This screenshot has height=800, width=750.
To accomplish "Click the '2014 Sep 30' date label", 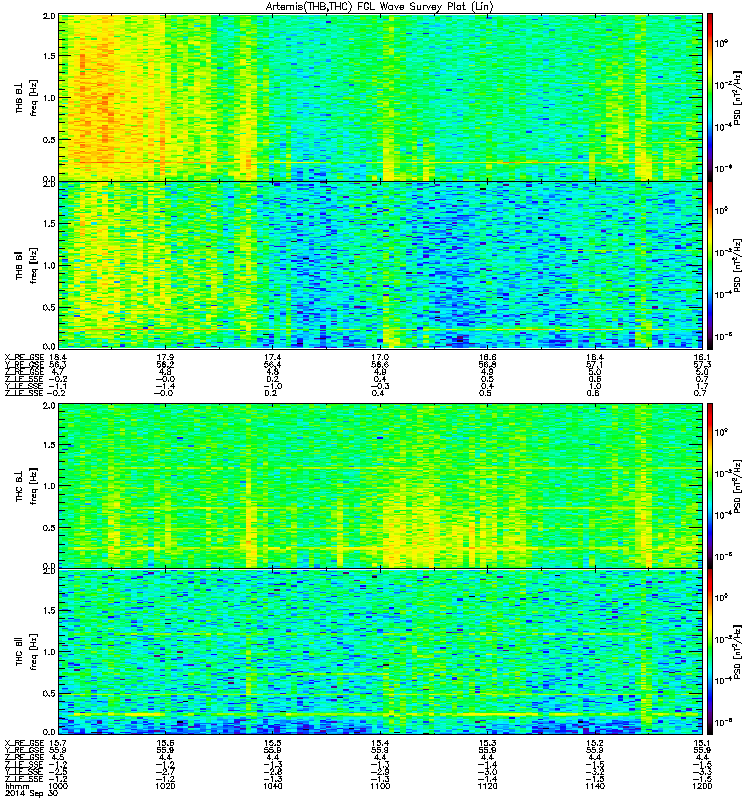I will pos(31,794).
